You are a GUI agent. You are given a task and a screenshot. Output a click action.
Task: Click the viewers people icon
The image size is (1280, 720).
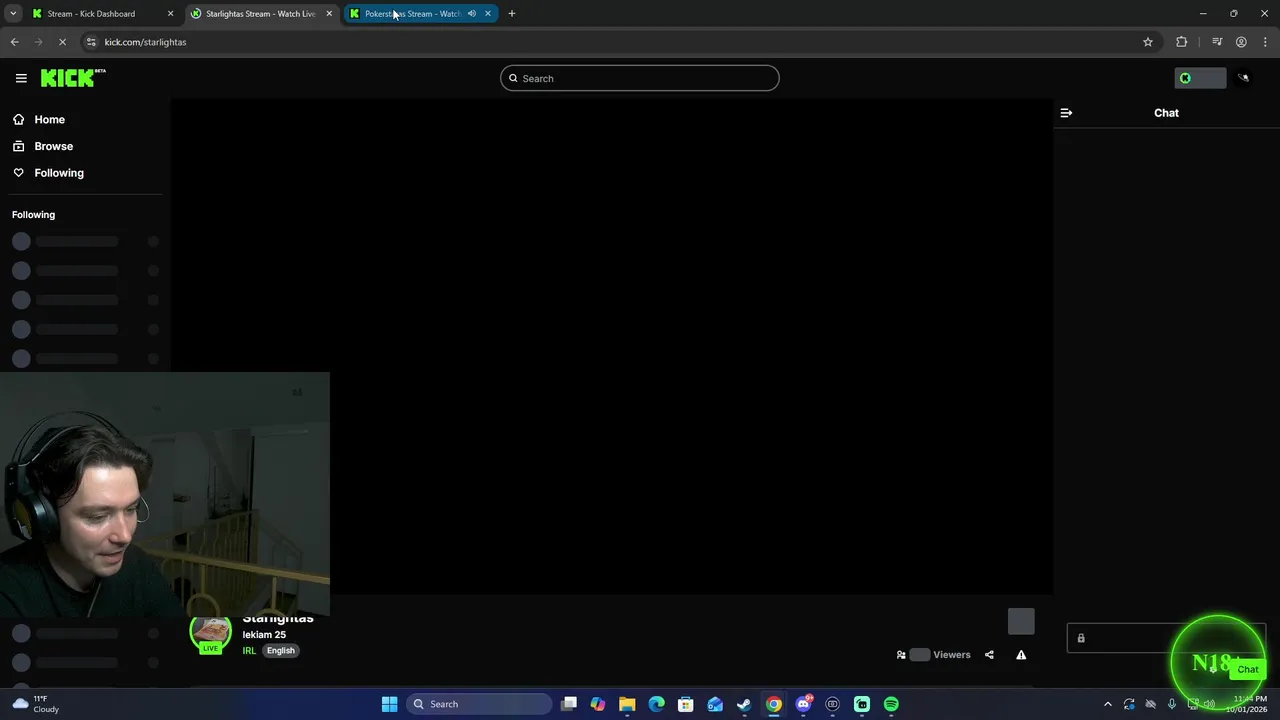pyautogui.click(x=901, y=655)
